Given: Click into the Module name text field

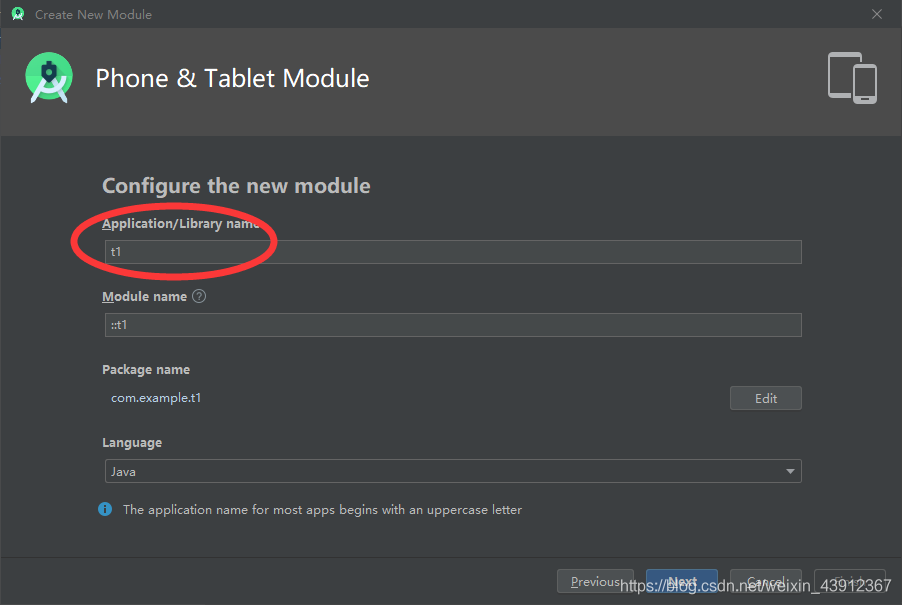Looking at the screenshot, I should click(452, 325).
